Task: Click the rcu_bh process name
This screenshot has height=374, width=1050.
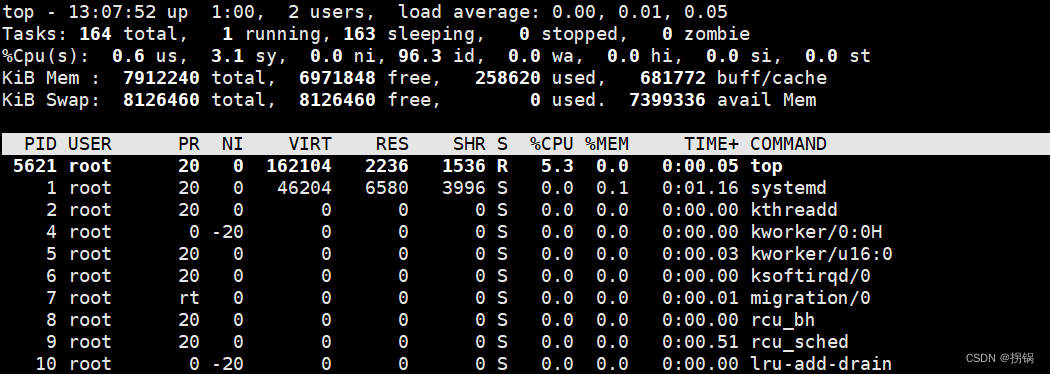Action: (783, 320)
